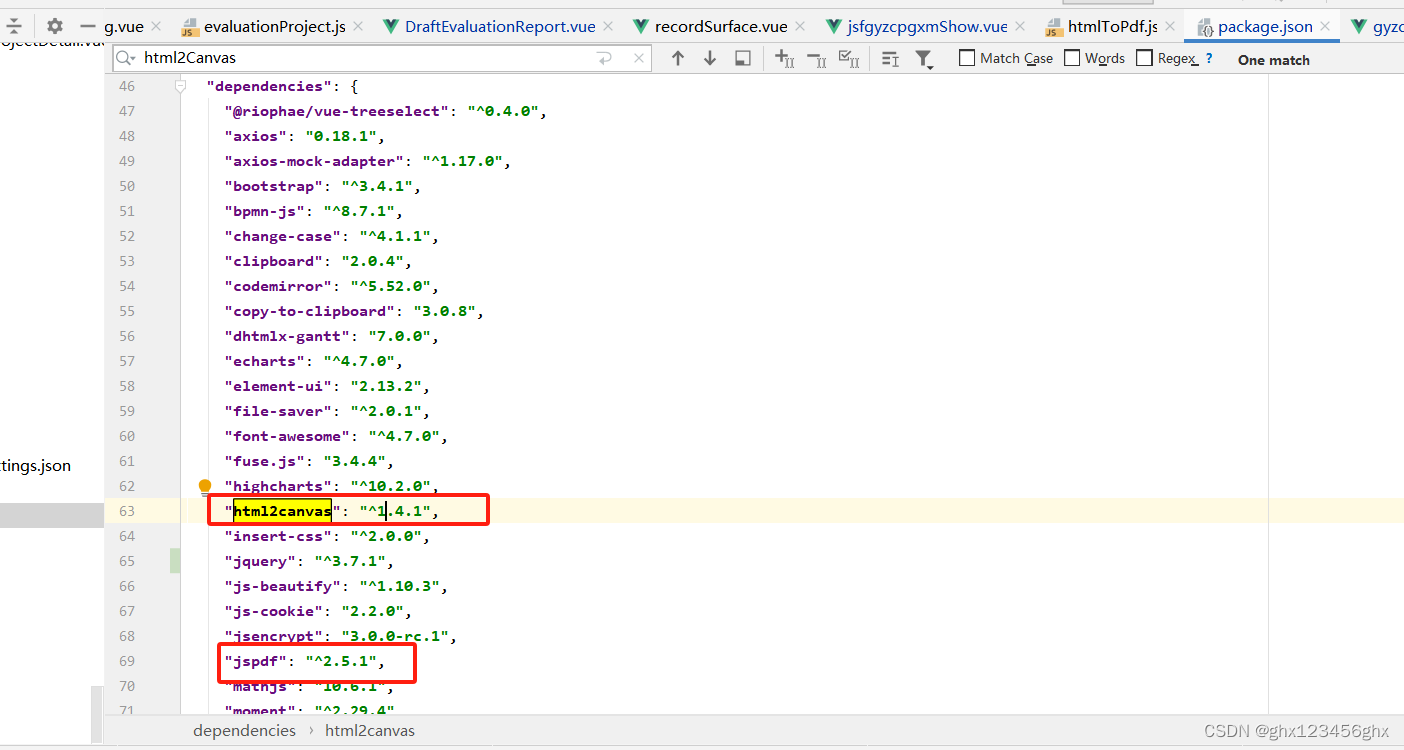
Task: Go to next search occurrence
Action: tap(710, 59)
